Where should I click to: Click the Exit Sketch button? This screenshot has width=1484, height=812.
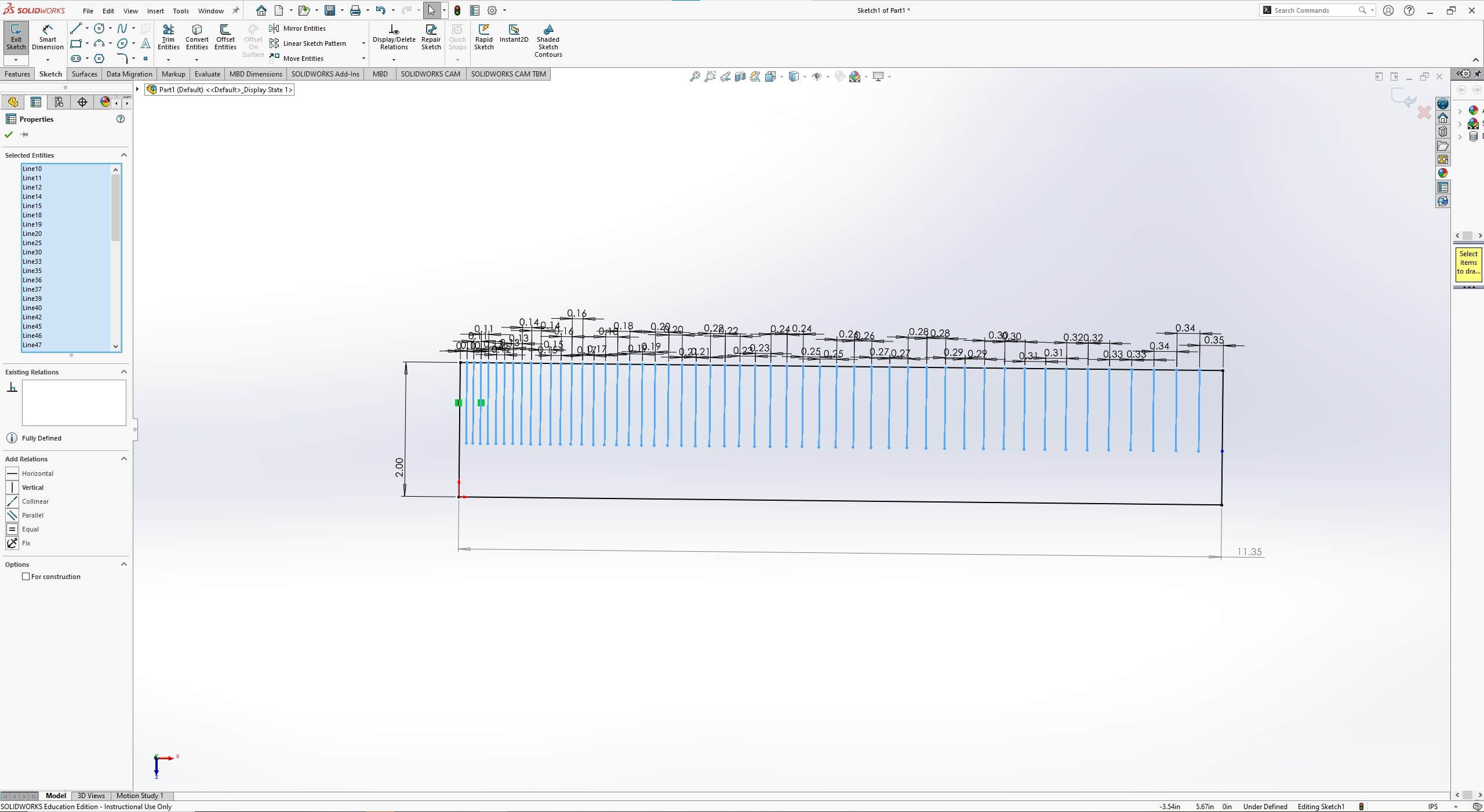[x=16, y=37]
